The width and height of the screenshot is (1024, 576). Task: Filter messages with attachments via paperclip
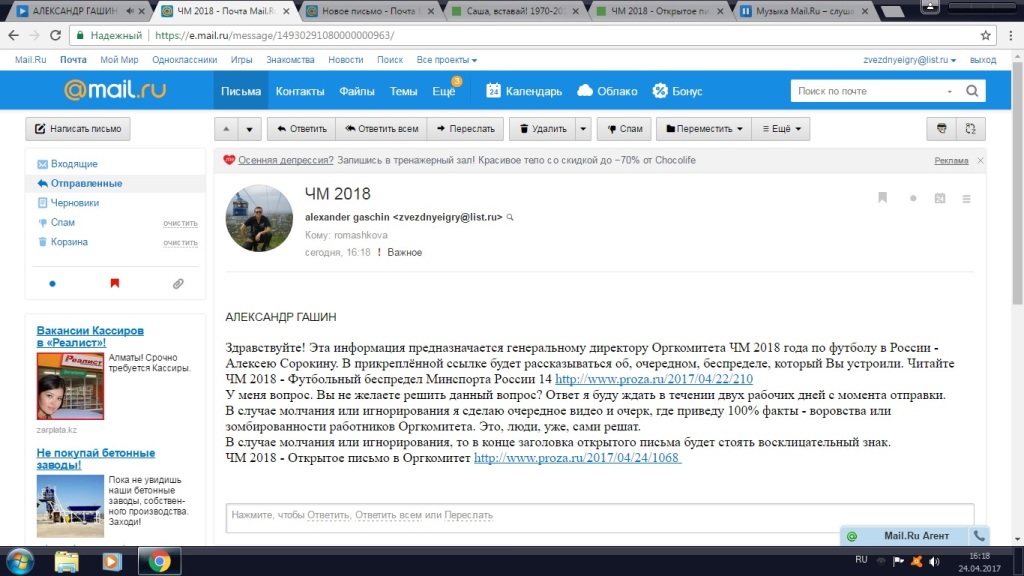(178, 283)
